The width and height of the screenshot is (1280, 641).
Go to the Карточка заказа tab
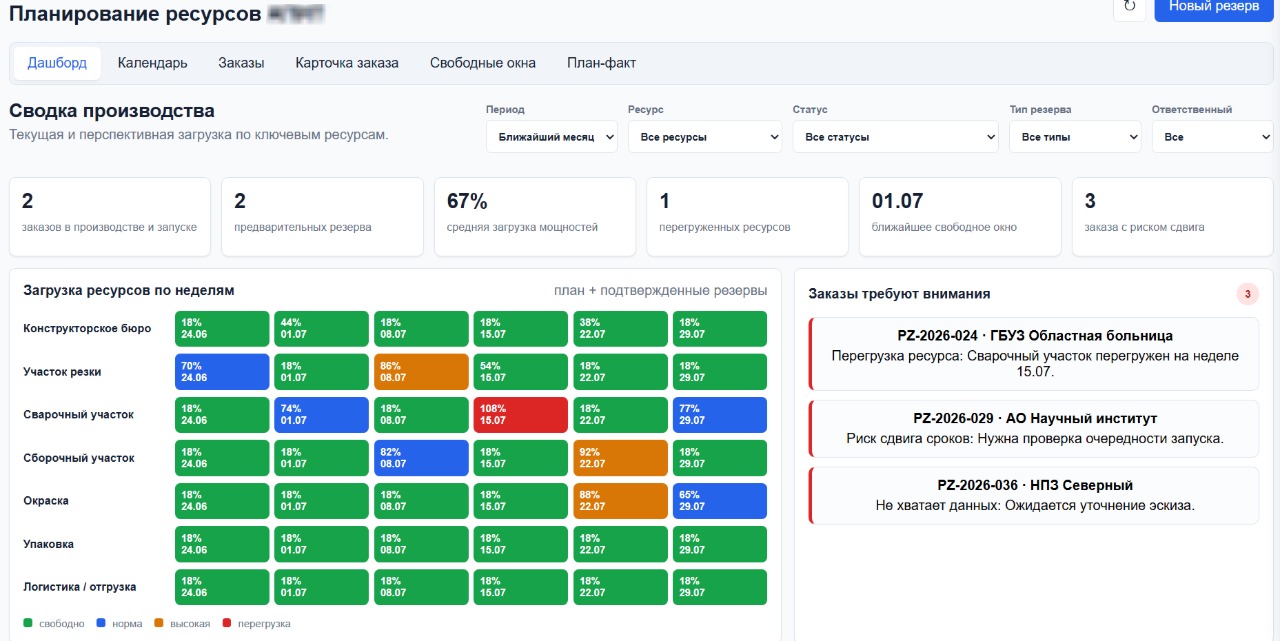tap(347, 63)
